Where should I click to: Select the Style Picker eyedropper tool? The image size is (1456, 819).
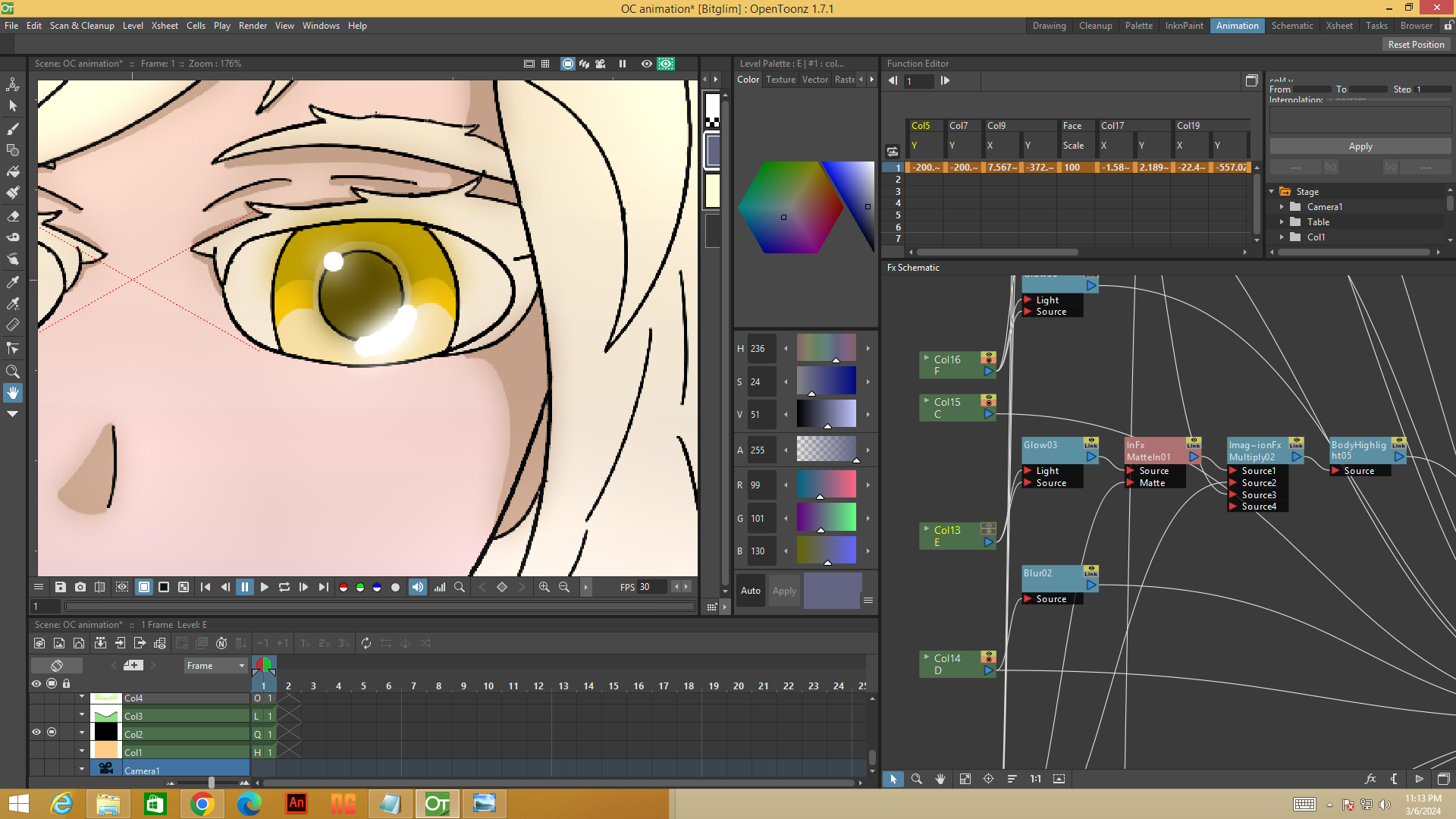13,282
